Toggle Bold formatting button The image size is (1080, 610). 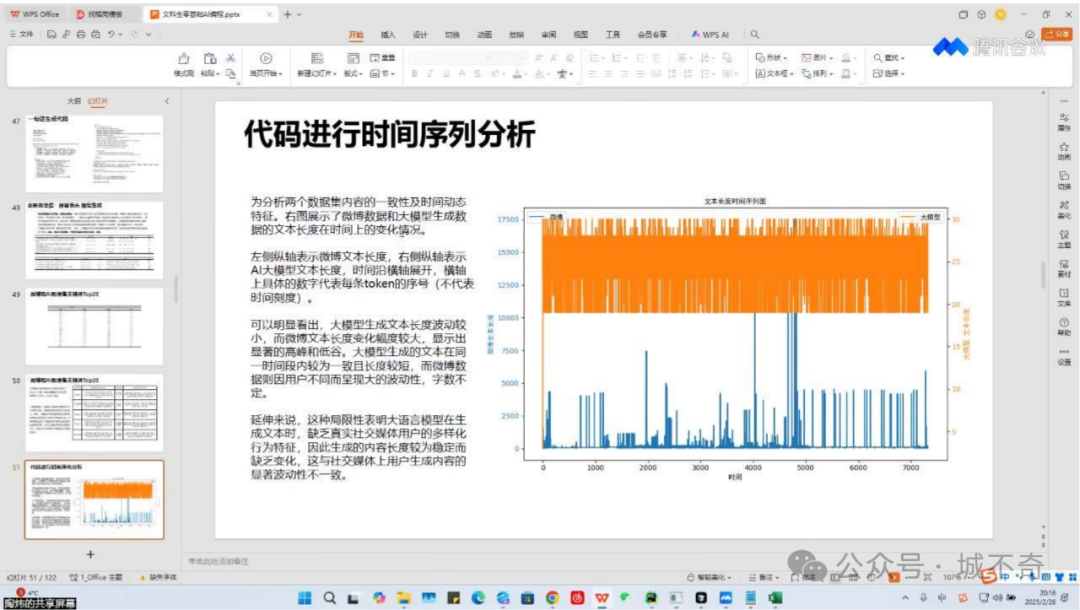pyautogui.click(x=415, y=74)
